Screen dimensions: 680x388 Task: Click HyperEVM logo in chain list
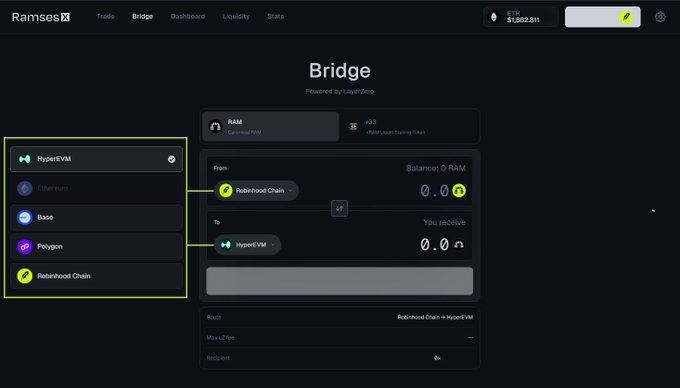tap(25, 159)
